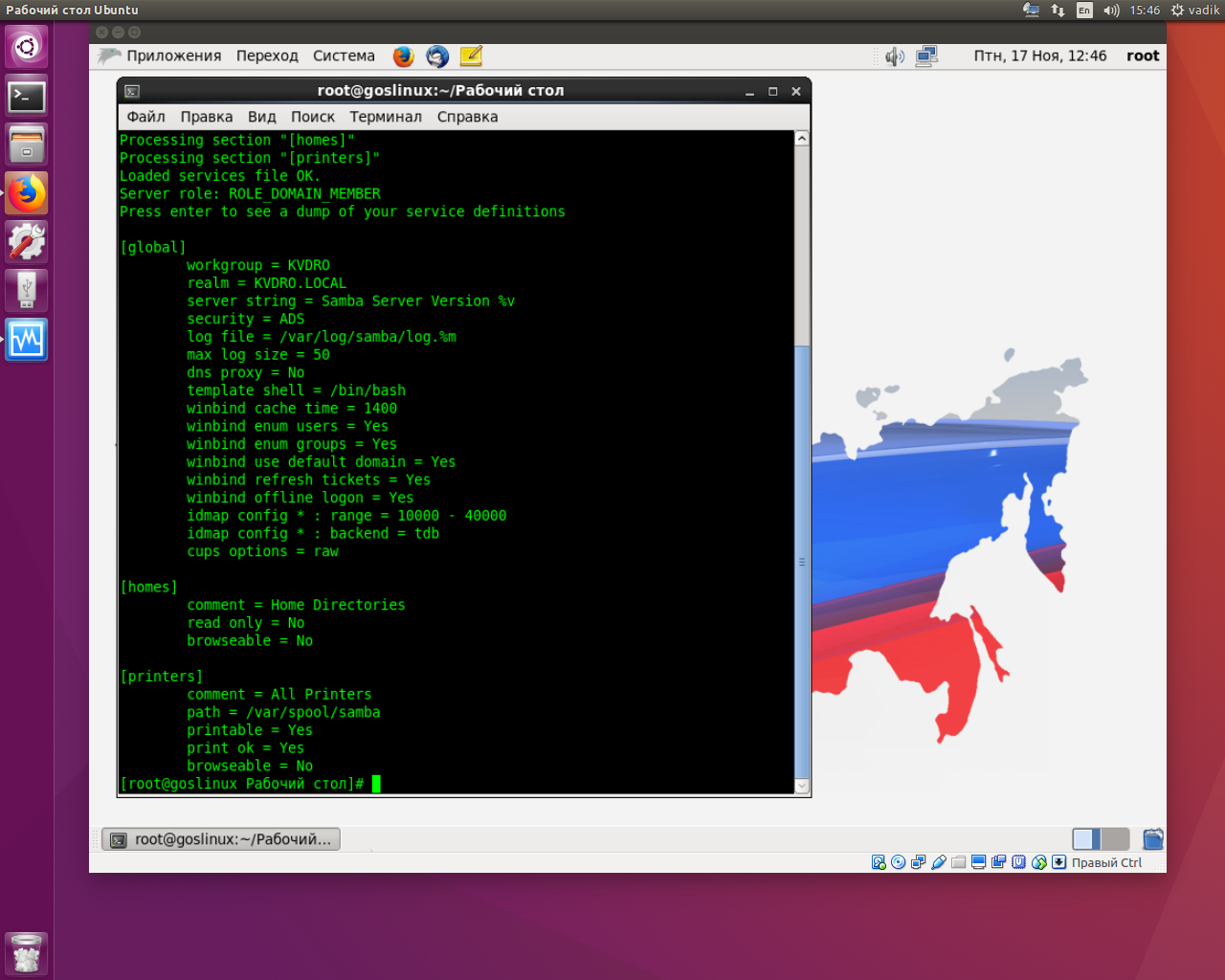Click VirtualBox mouse integration indicator
Image resolution: width=1225 pixels, height=980 pixels.
(1039, 862)
